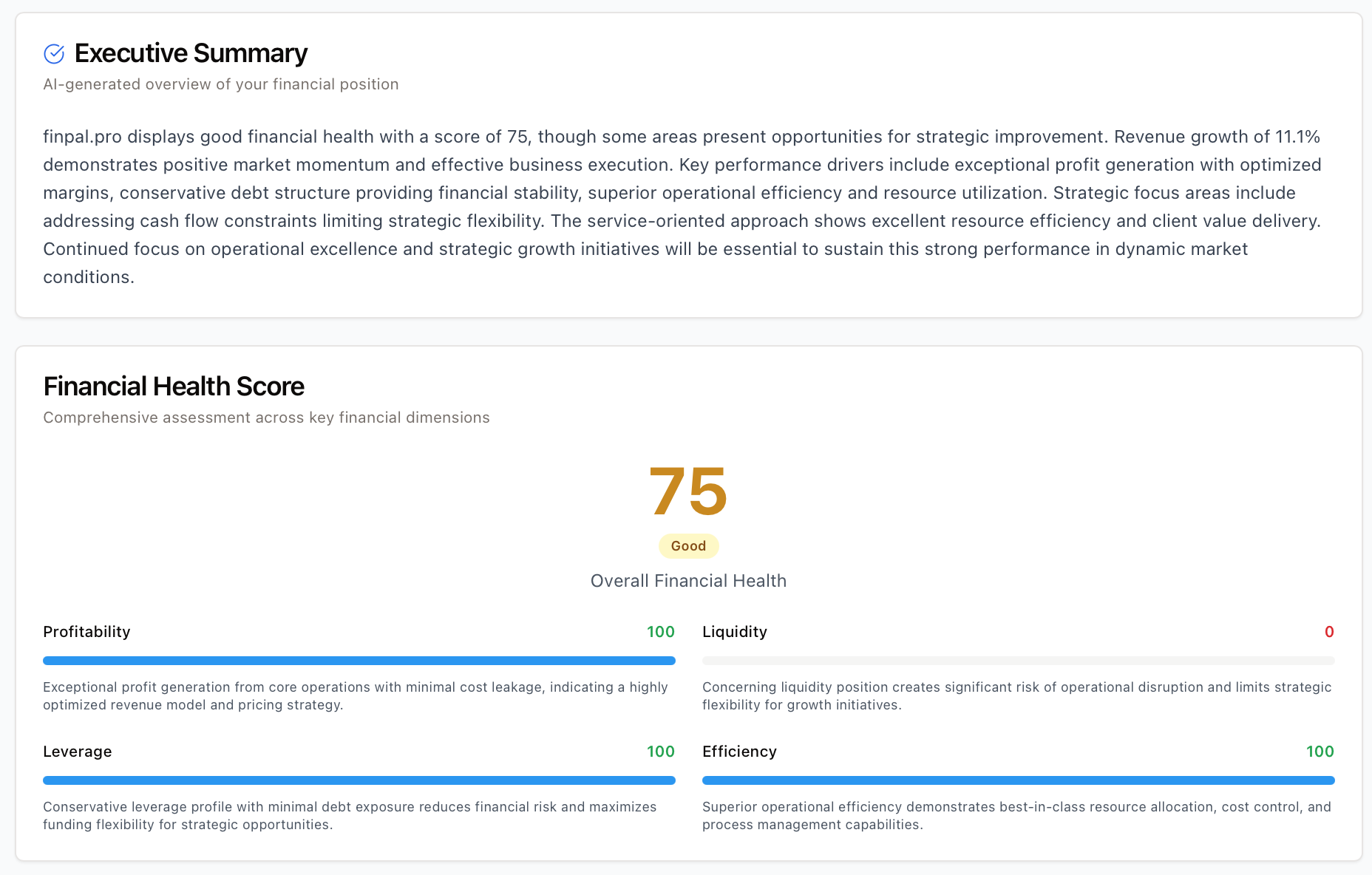Click the Profitability score value 100

coord(661,632)
